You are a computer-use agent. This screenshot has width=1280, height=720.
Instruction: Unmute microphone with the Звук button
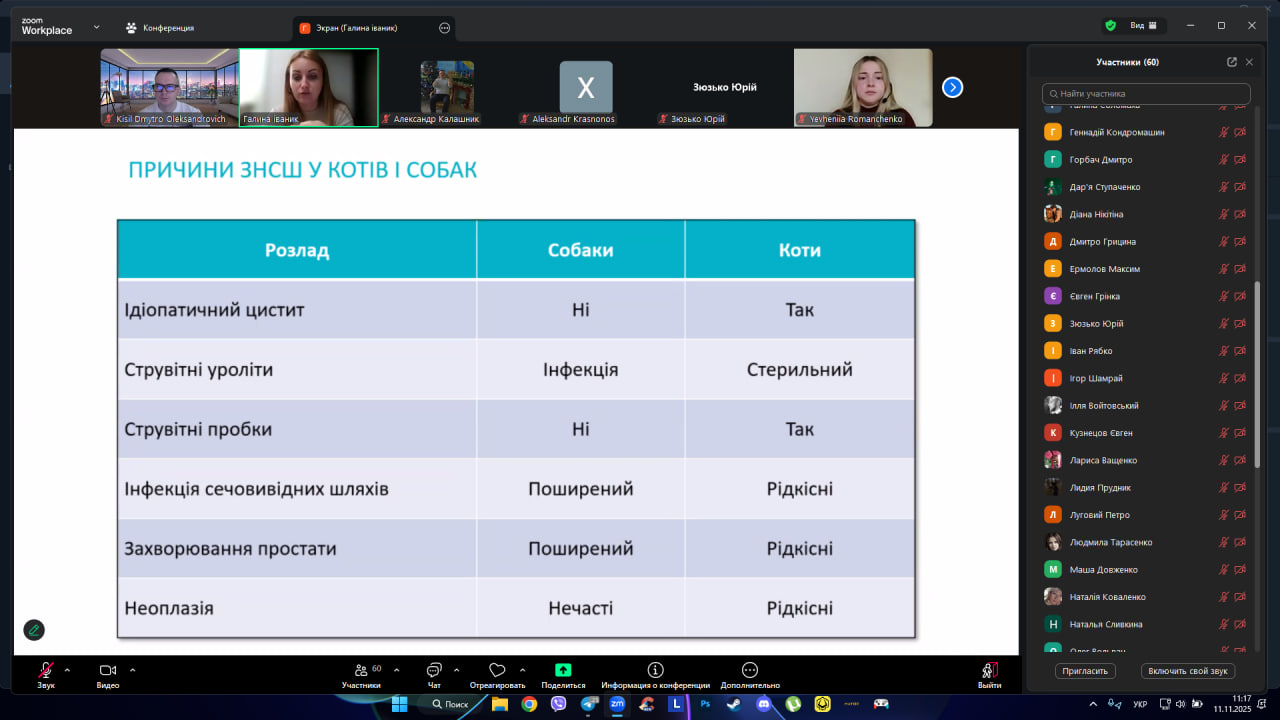(x=46, y=670)
